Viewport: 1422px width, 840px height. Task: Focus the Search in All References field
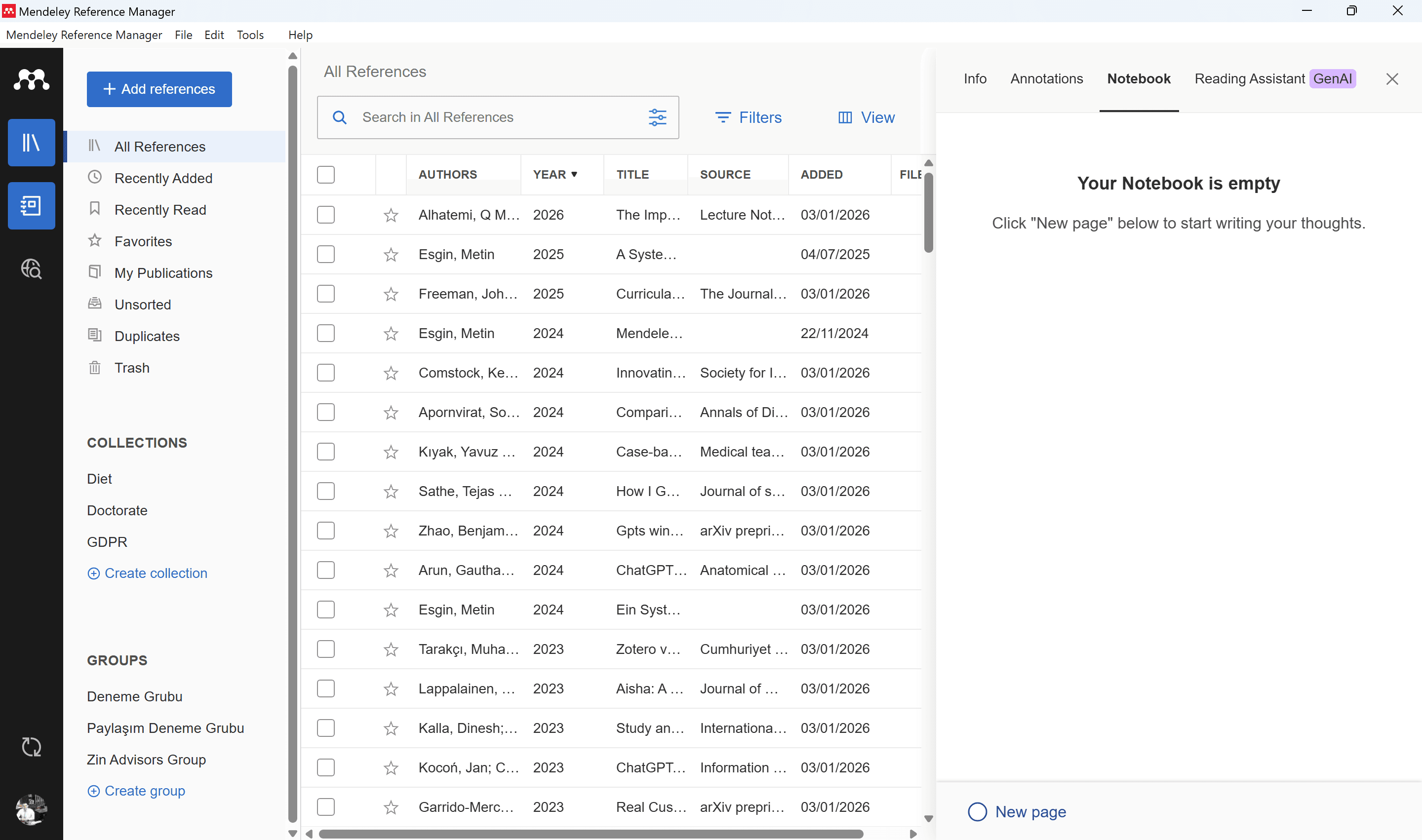tap(498, 117)
